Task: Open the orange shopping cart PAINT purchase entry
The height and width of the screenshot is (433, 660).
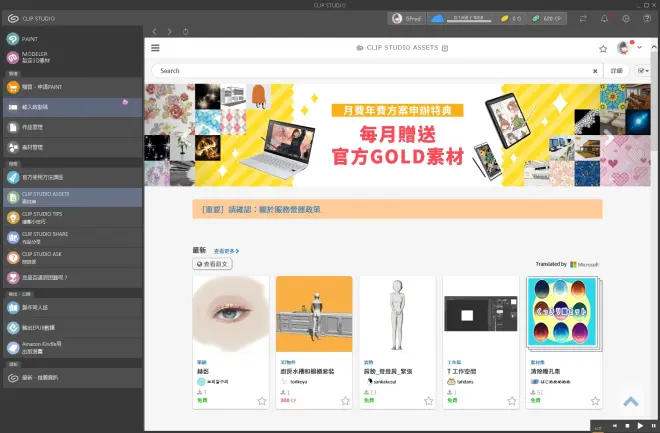Action: tap(72, 87)
